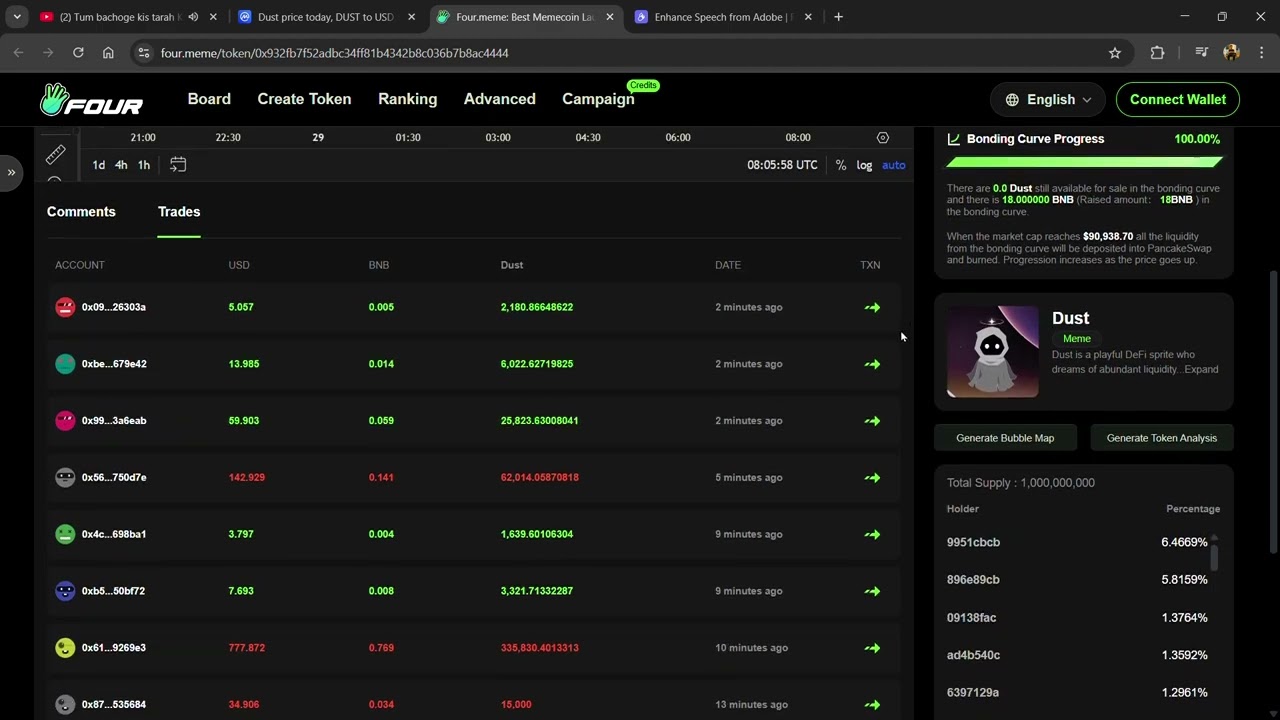The height and width of the screenshot is (720, 1280).
Task: Expand the left sidebar arrow panel
Action: [11, 172]
